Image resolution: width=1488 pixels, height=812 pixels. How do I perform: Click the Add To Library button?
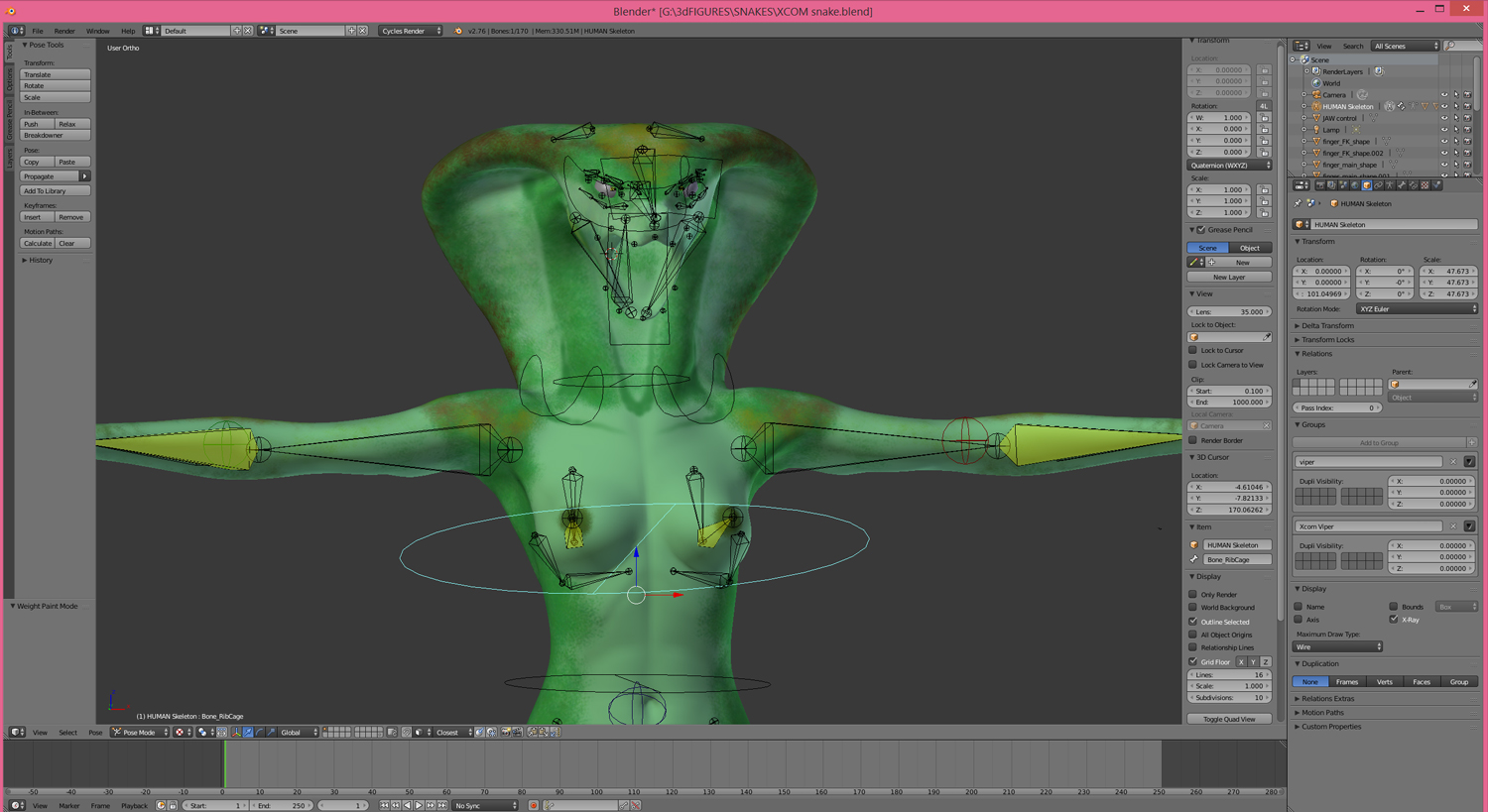[56, 190]
